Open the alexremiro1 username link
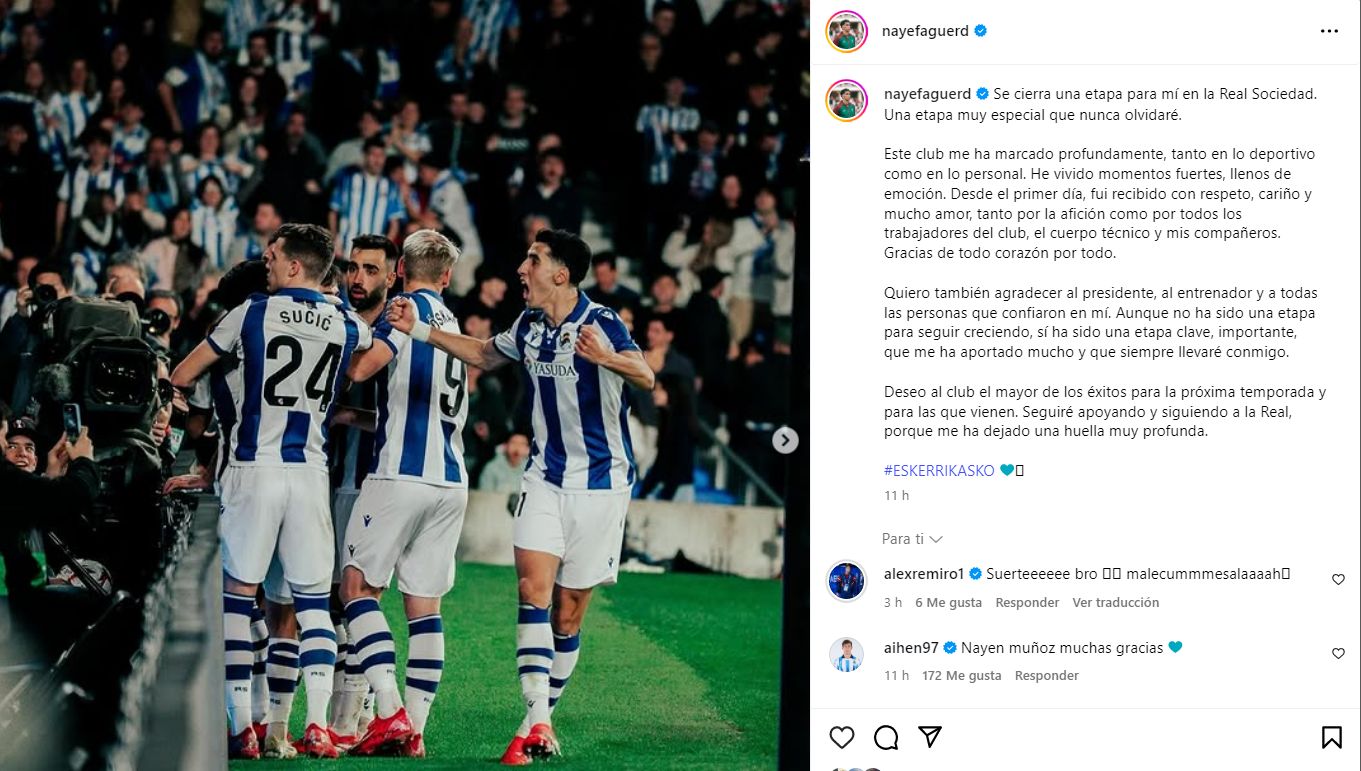Image resolution: width=1361 pixels, height=771 pixels. [924, 574]
